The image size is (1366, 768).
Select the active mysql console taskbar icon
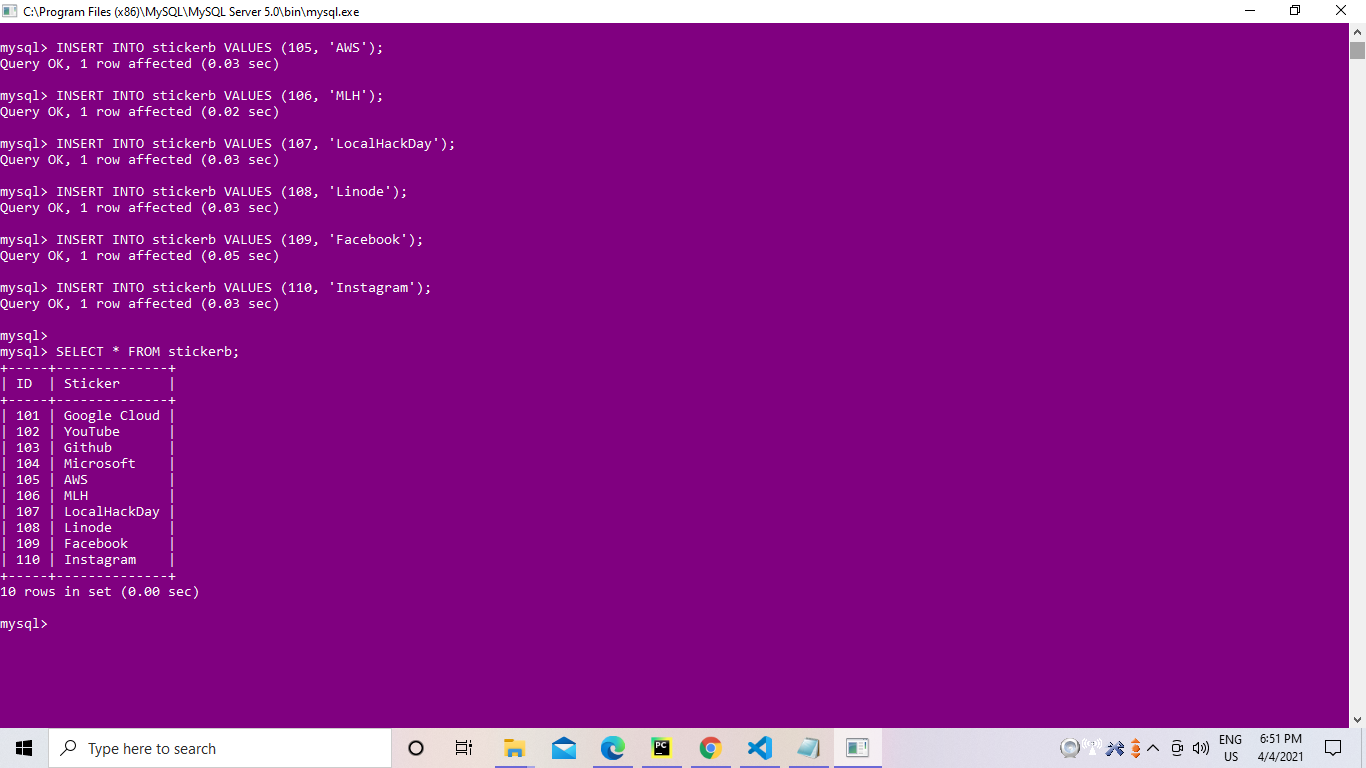(x=857, y=748)
